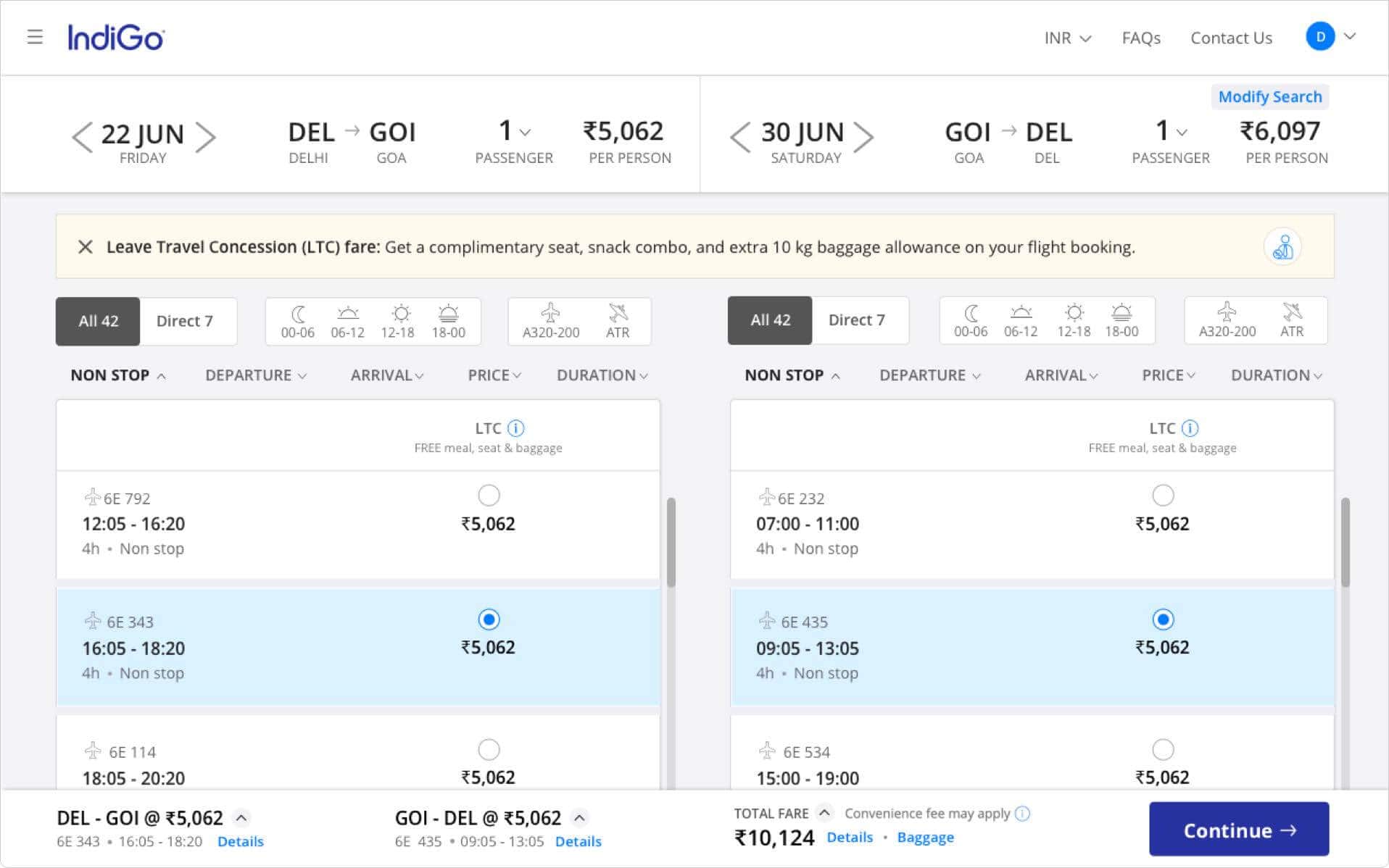Open the hamburger menu icon
1389x868 pixels.
(x=35, y=37)
